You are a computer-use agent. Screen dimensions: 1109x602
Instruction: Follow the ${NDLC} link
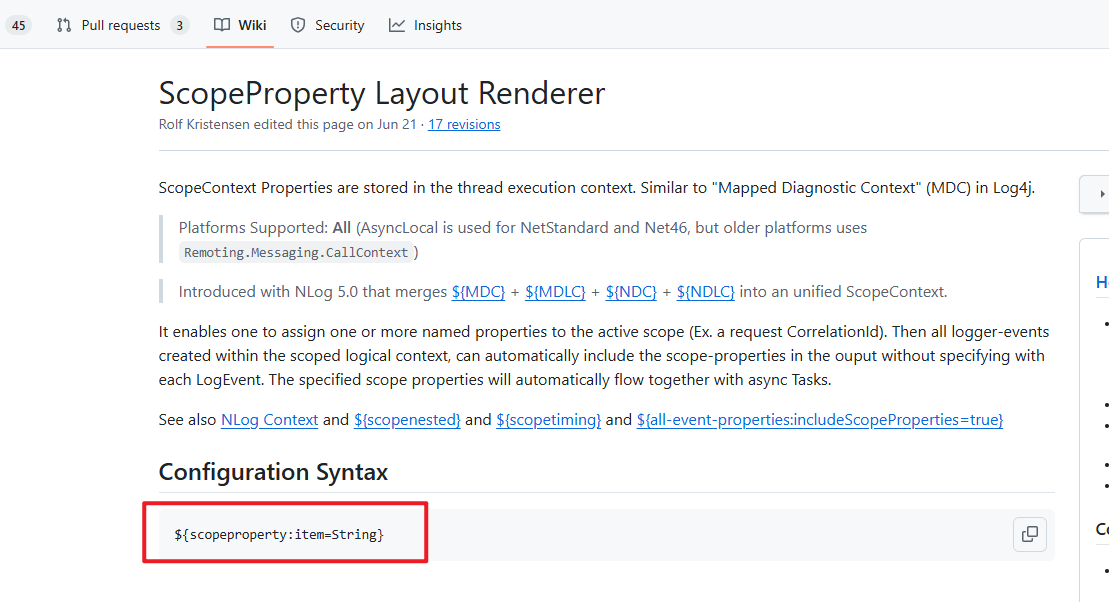click(705, 291)
